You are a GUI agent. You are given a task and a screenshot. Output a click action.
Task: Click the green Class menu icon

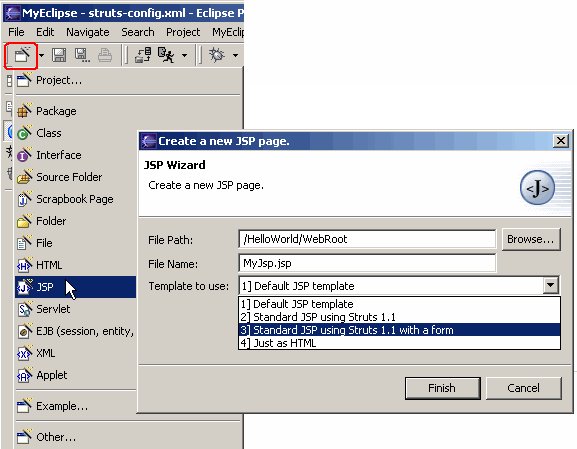(24, 132)
